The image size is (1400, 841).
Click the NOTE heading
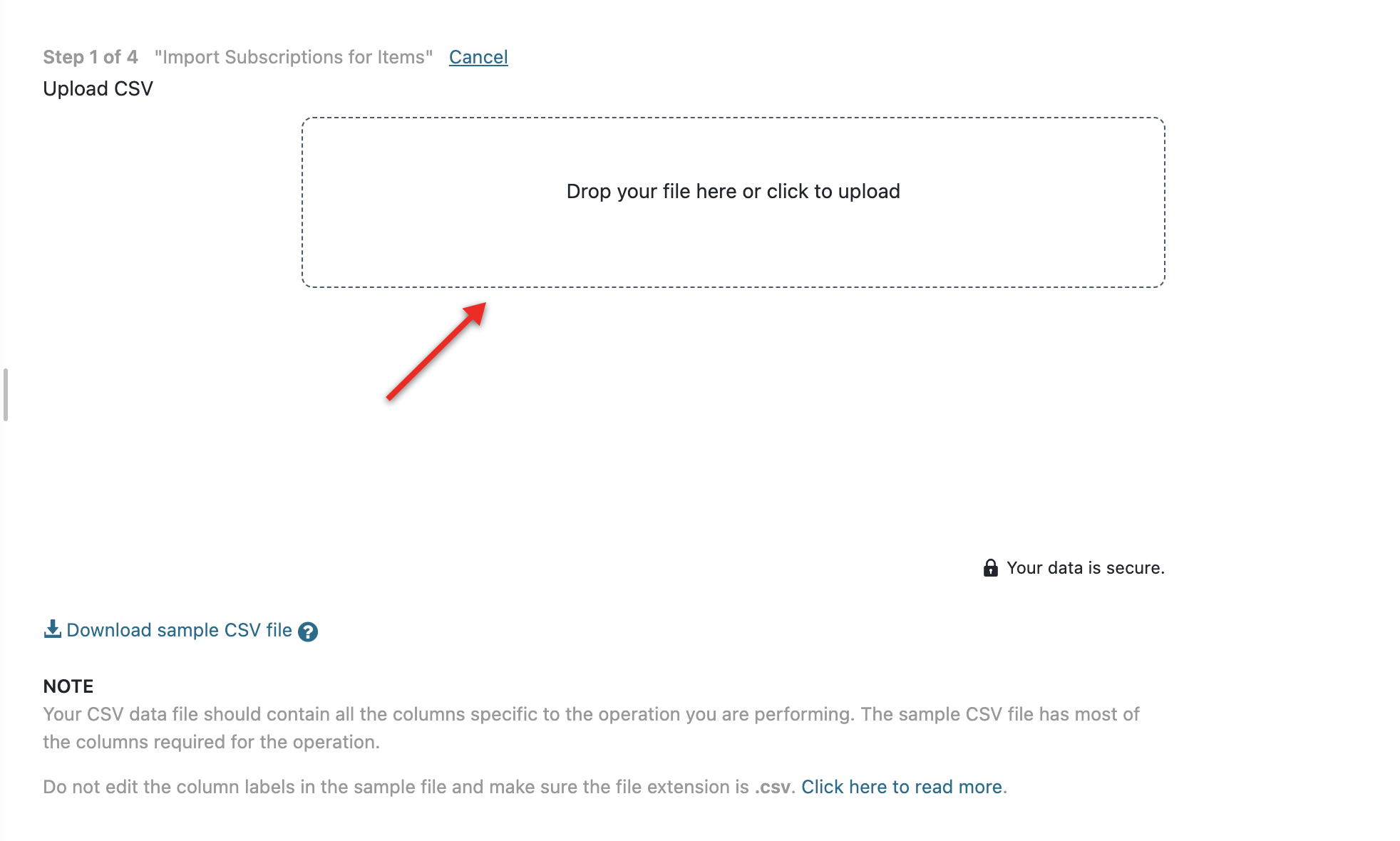pyautogui.click(x=68, y=686)
